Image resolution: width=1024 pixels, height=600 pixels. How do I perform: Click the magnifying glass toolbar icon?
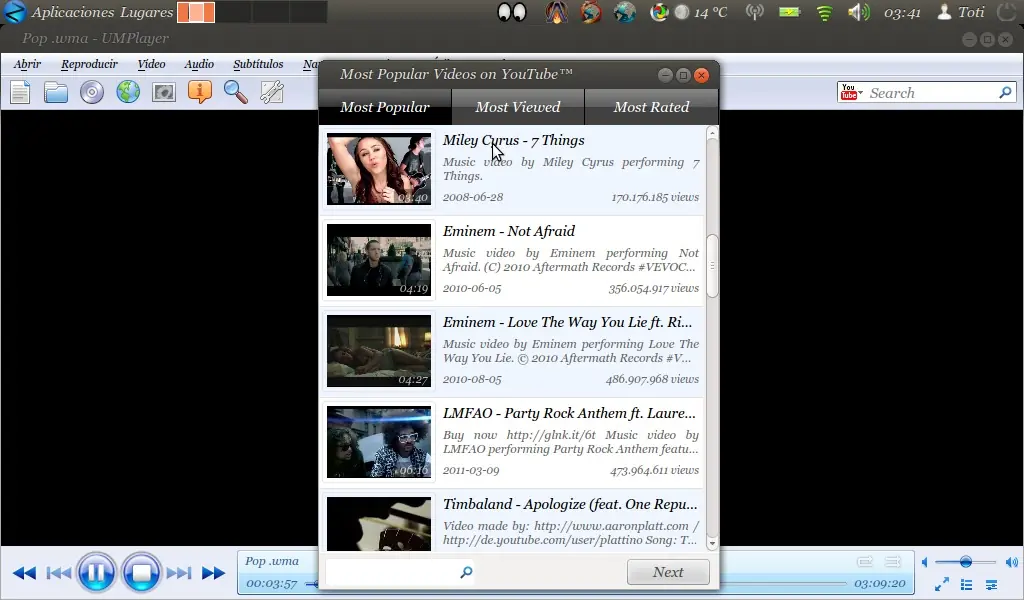tap(236, 92)
